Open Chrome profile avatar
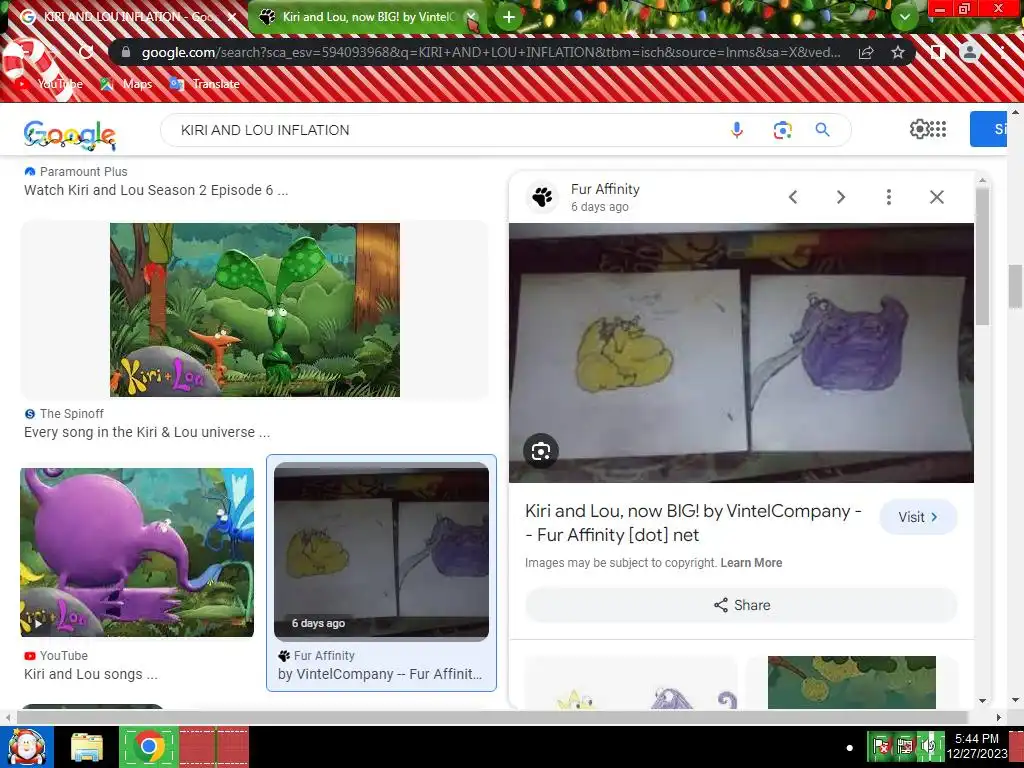The image size is (1024, 768). (x=970, y=52)
